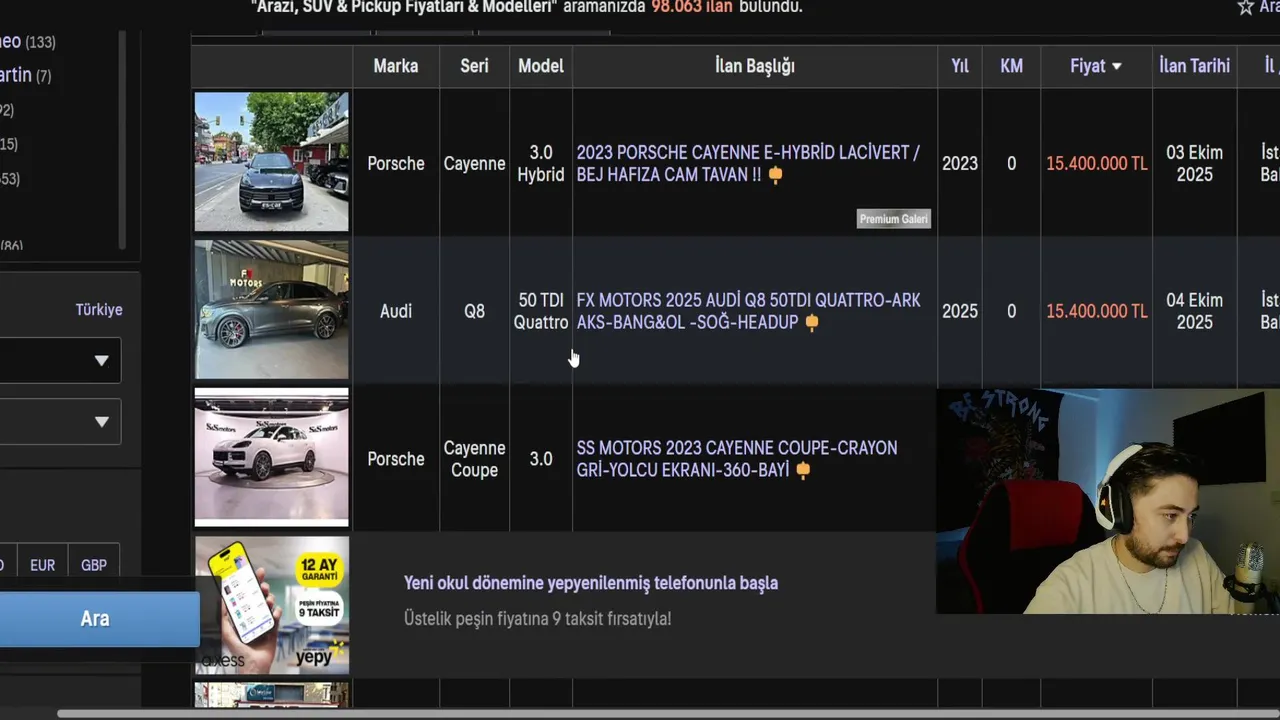The height and width of the screenshot is (720, 1280).
Task: Click the Premium Galeri badge
Action: tap(894, 219)
